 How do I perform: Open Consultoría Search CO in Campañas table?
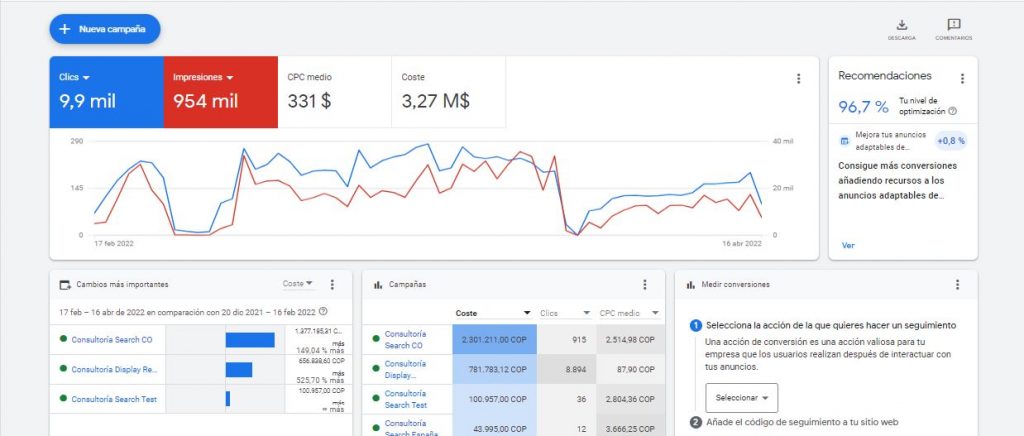tap(404, 339)
